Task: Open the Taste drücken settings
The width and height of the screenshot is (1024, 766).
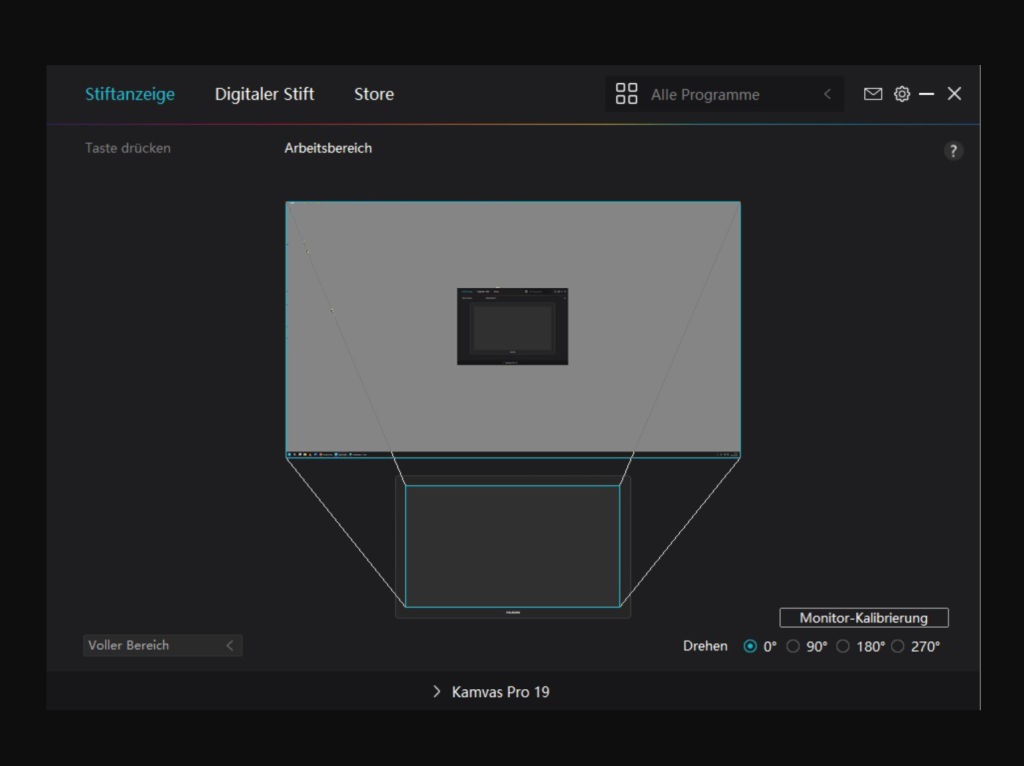Action: point(127,147)
